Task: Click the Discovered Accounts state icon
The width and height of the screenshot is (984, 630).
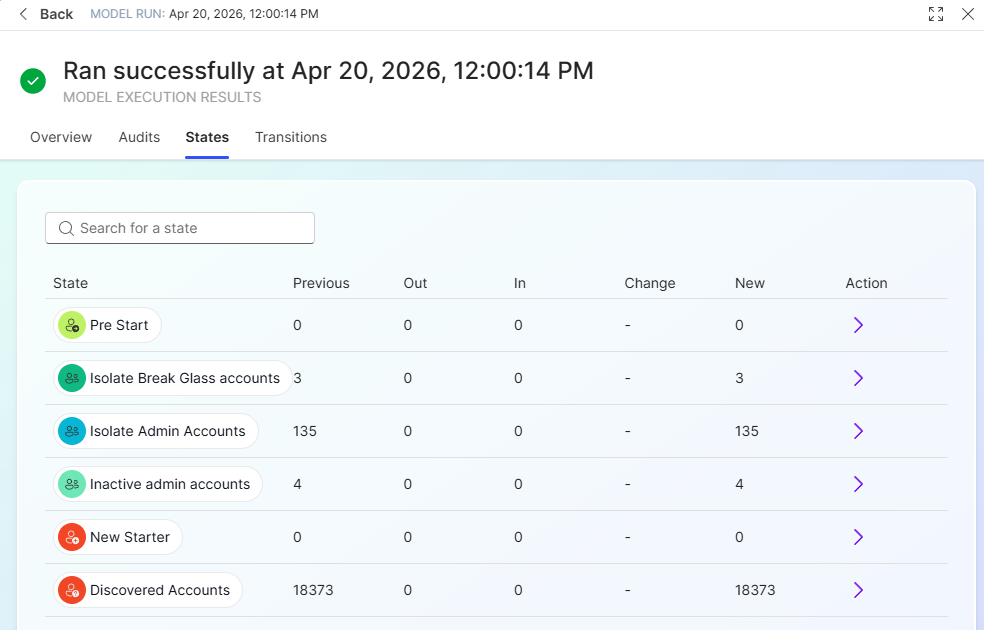Action: pos(72,590)
